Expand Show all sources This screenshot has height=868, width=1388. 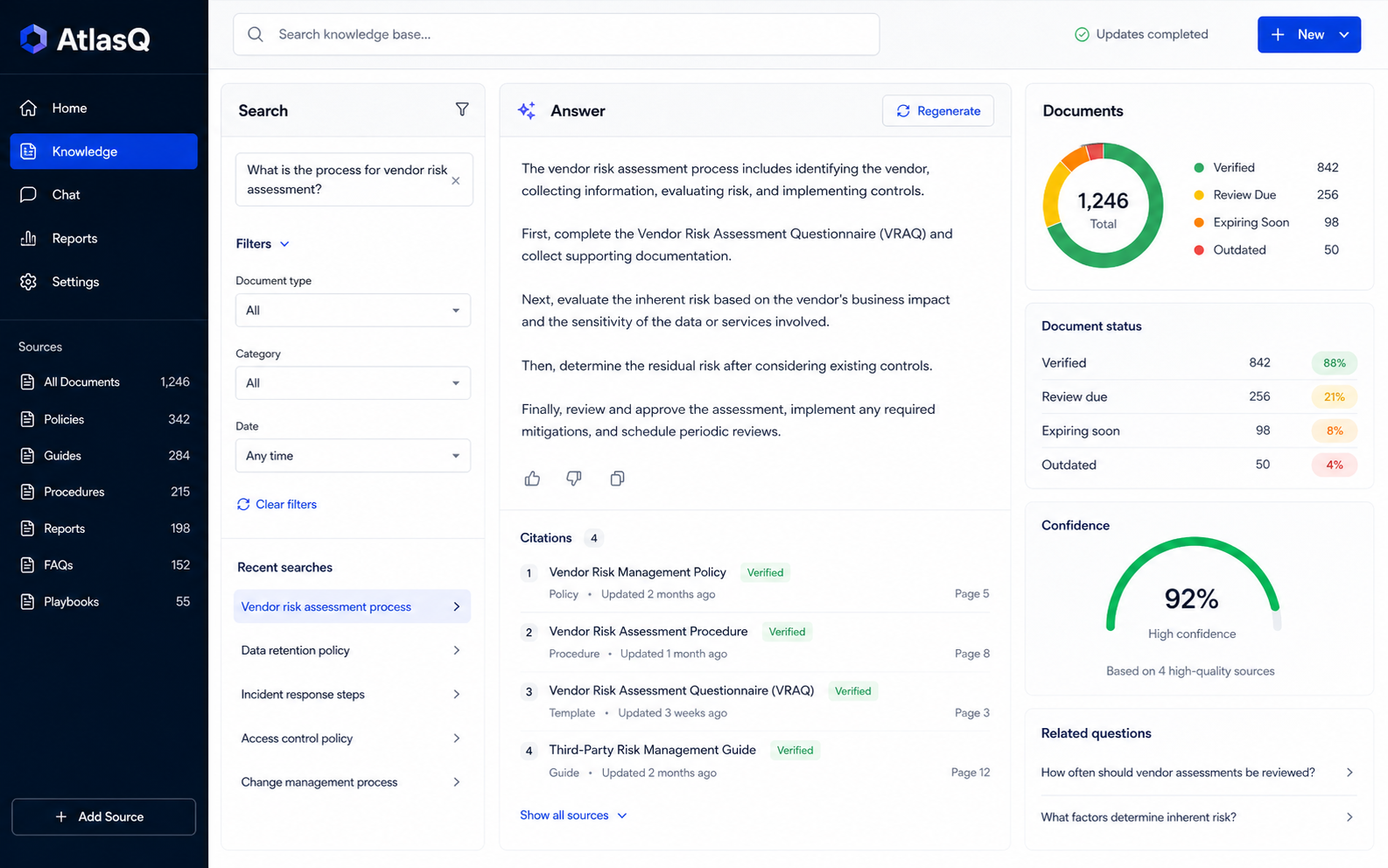pyautogui.click(x=573, y=815)
